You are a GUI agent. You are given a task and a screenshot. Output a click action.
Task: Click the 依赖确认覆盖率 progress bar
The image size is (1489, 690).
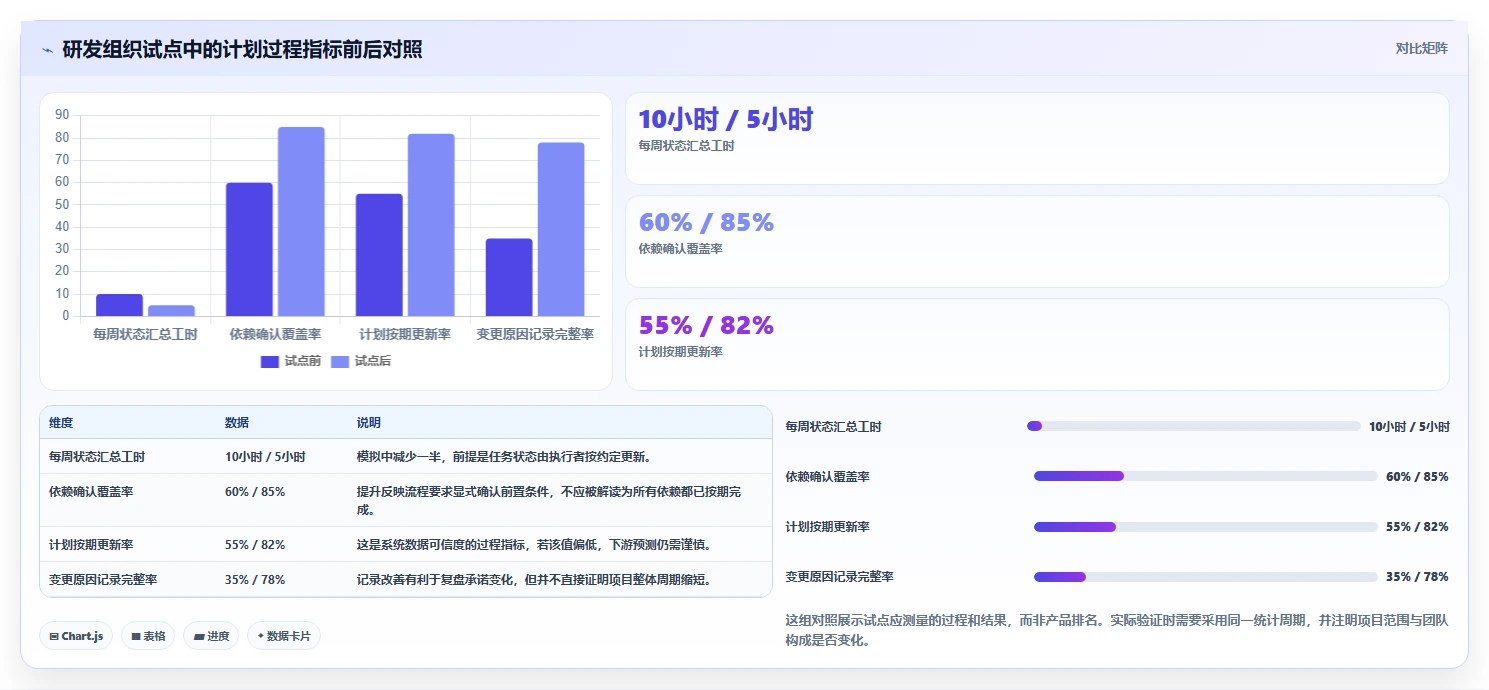[1206, 476]
